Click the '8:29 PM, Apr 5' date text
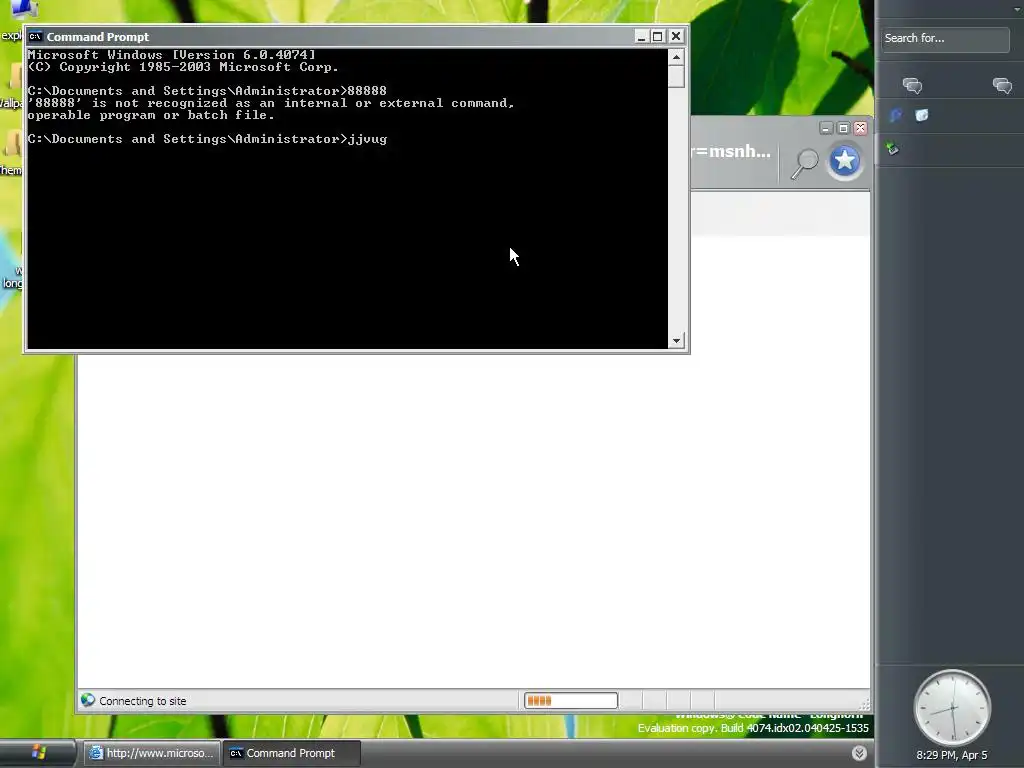 tap(952, 755)
